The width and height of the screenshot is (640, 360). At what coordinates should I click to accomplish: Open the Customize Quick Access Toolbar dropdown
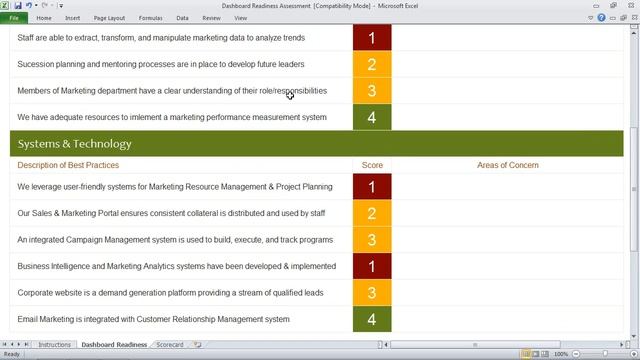coord(61,6)
